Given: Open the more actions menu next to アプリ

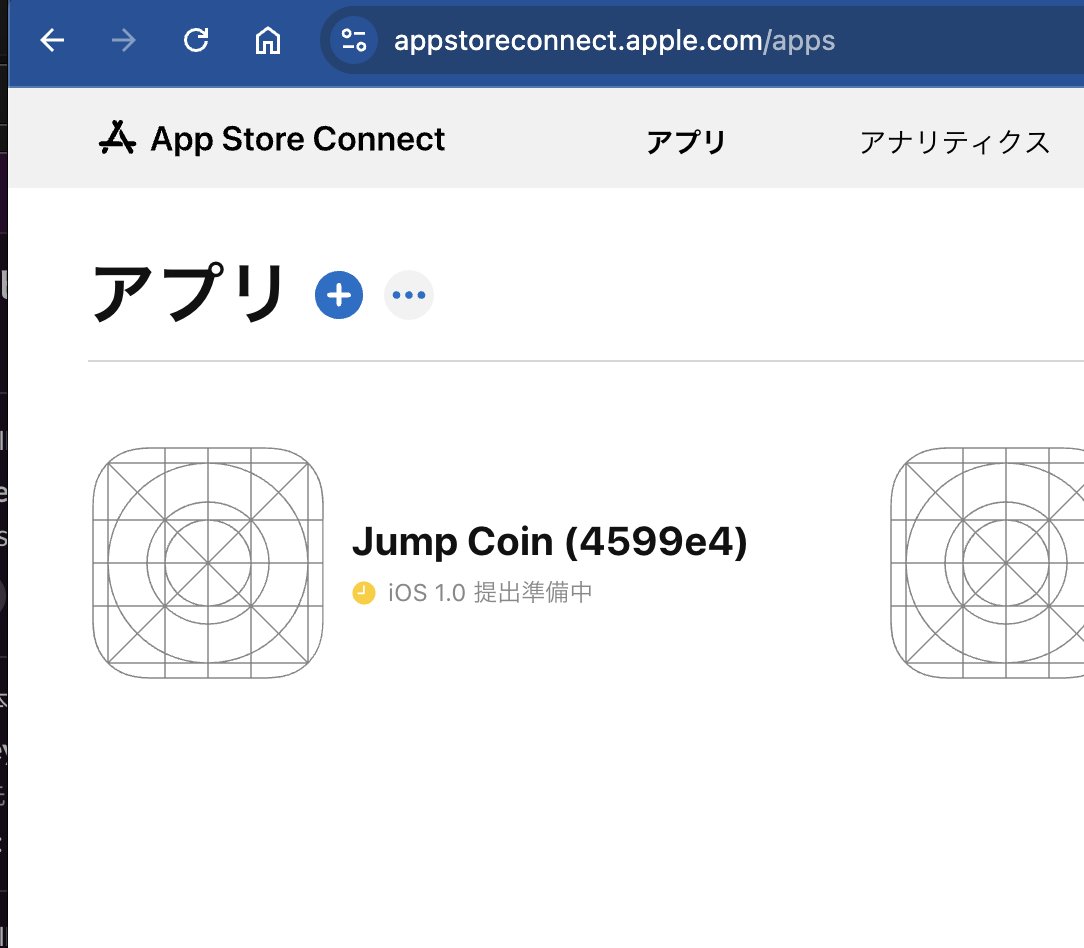Looking at the screenshot, I should [408, 295].
